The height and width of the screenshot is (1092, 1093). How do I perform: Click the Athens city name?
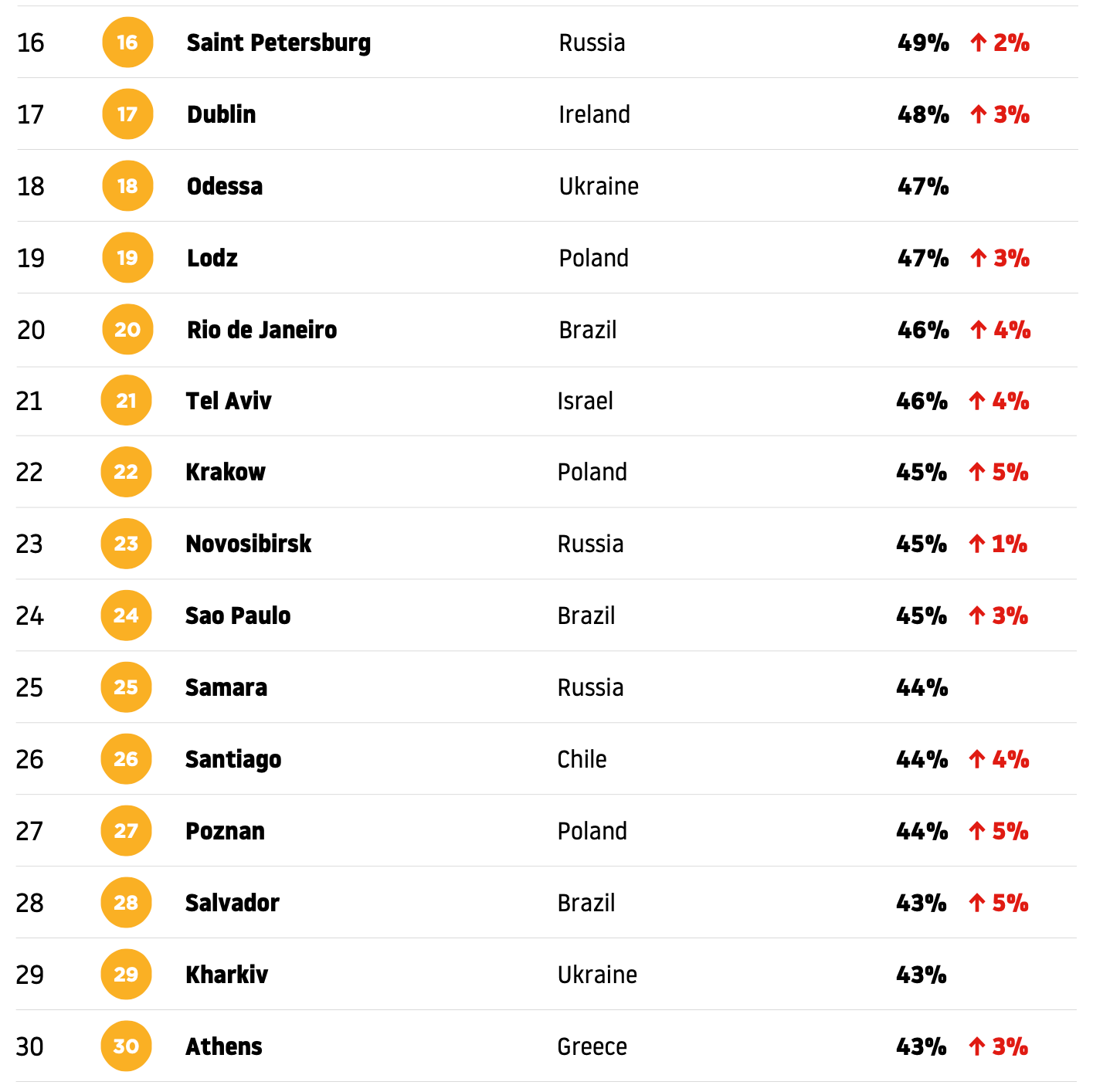(224, 1047)
